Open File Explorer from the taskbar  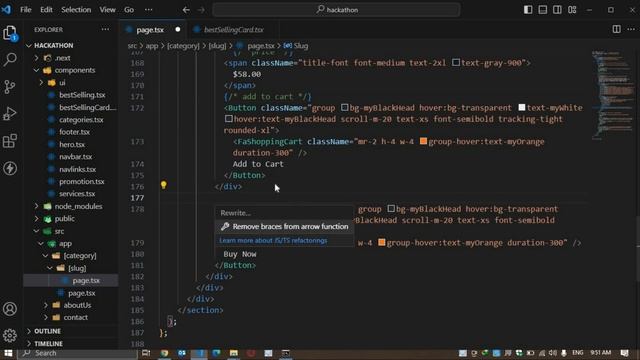point(233,353)
